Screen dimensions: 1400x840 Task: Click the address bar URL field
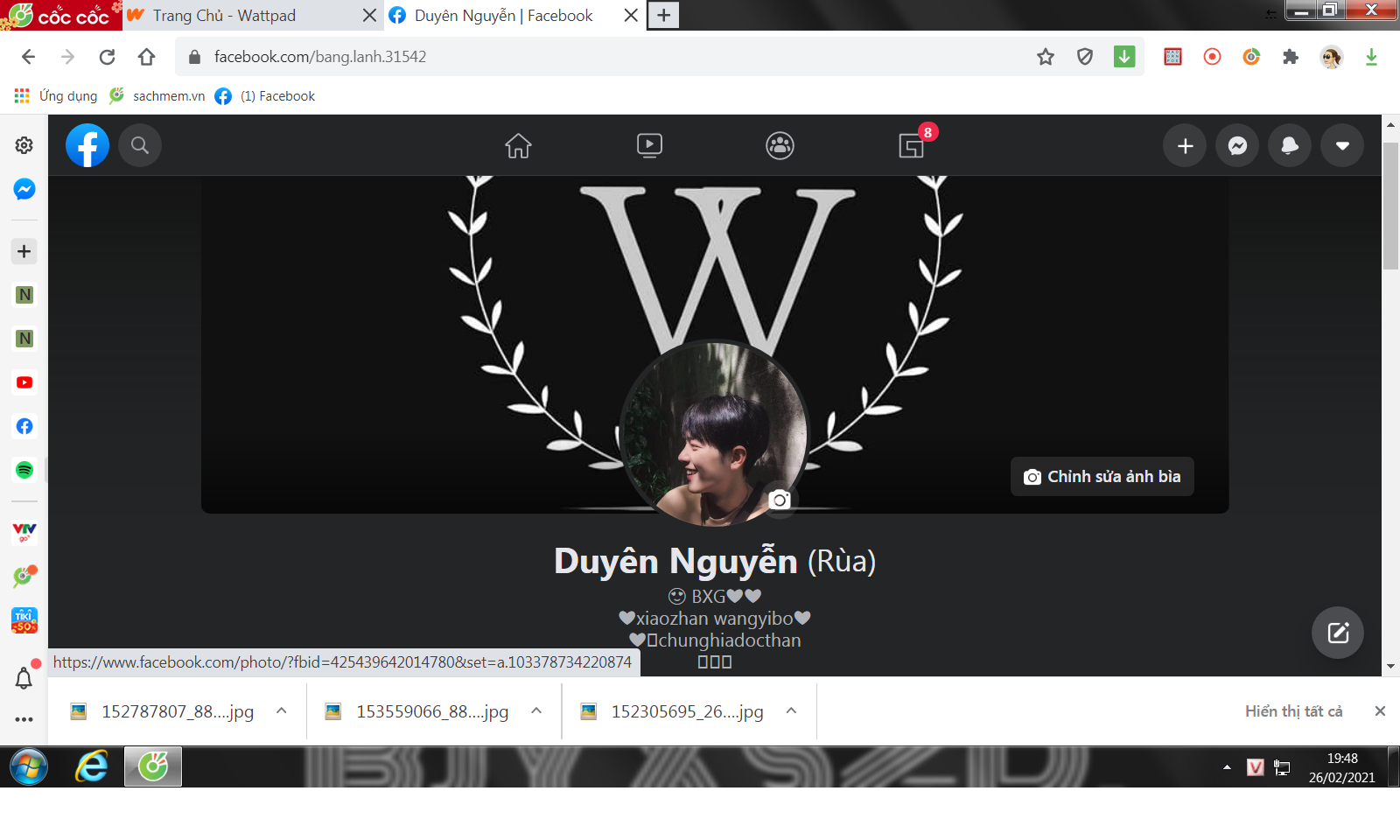click(x=612, y=57)
